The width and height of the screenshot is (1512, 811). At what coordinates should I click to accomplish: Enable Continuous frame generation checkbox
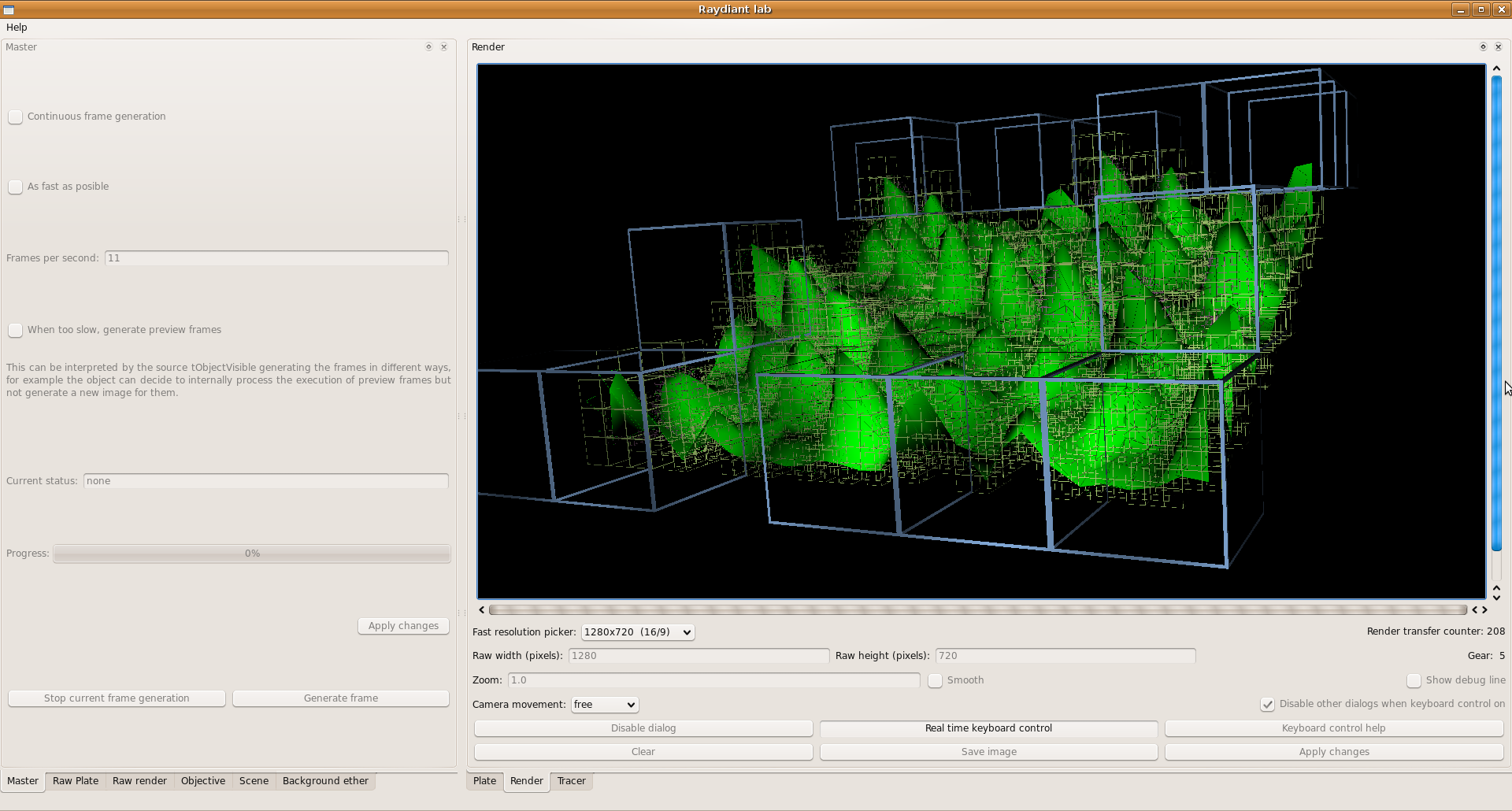click(16, 117)
